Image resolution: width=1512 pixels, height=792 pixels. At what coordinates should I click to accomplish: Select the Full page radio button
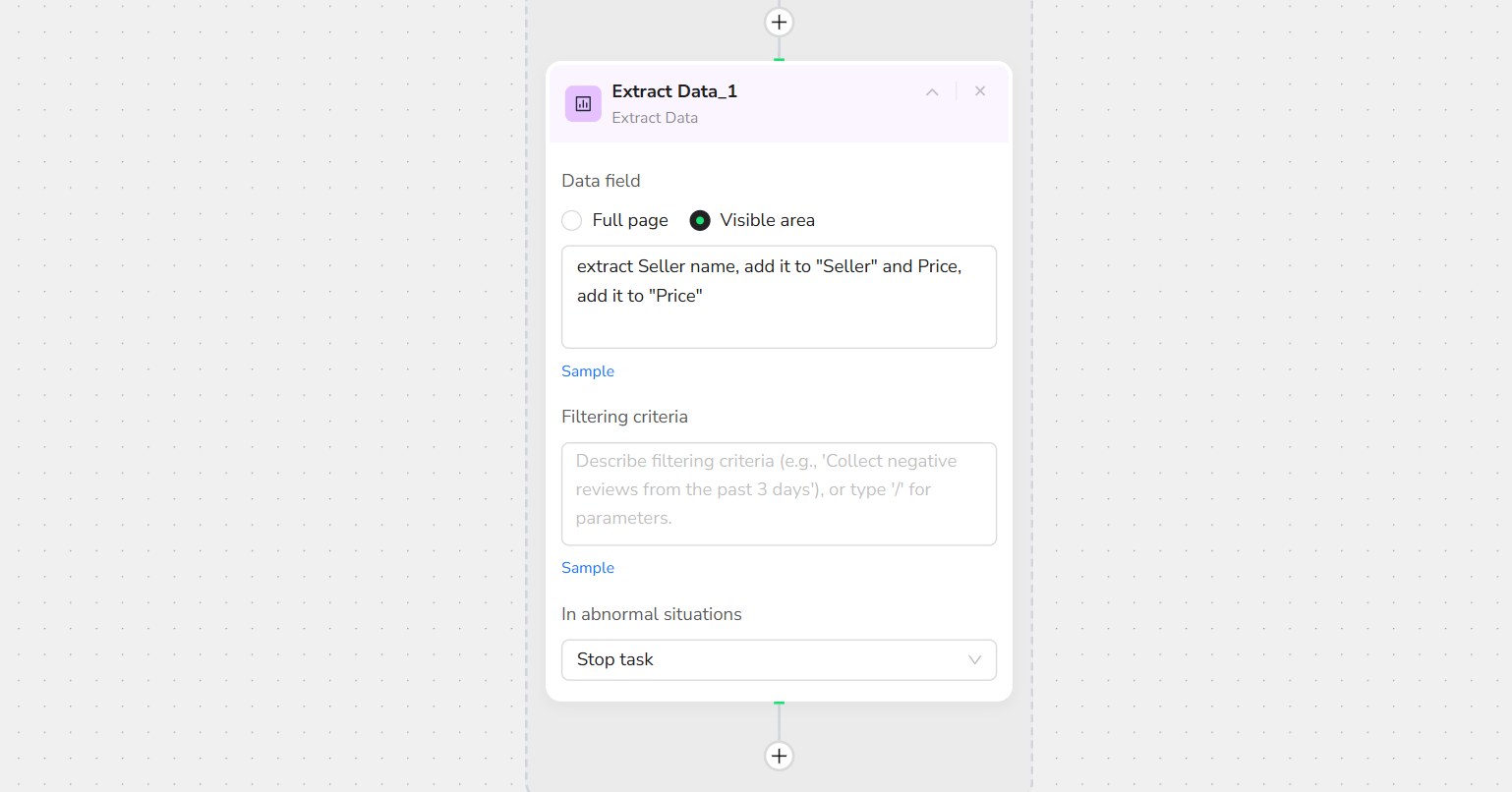click(572, 220)
